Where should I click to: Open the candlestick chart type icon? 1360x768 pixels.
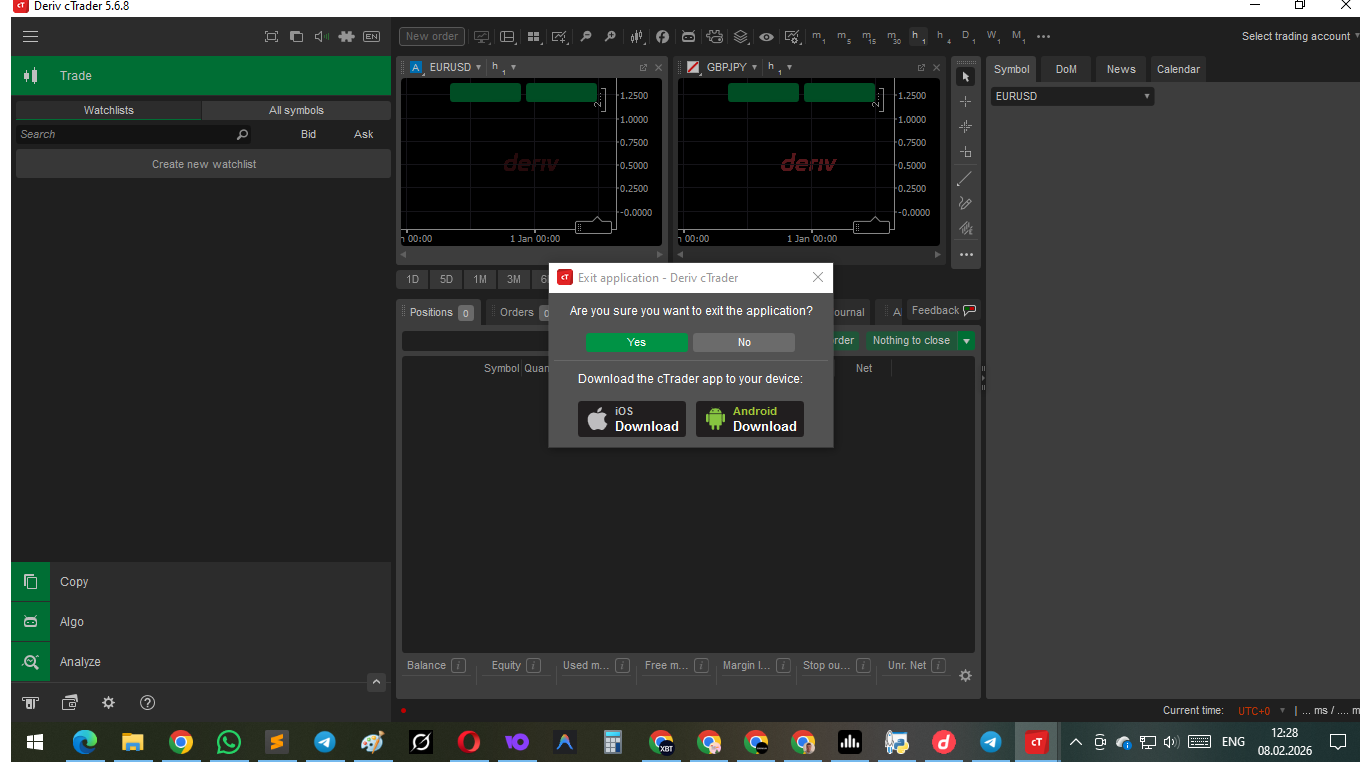(x=637, y=37)
